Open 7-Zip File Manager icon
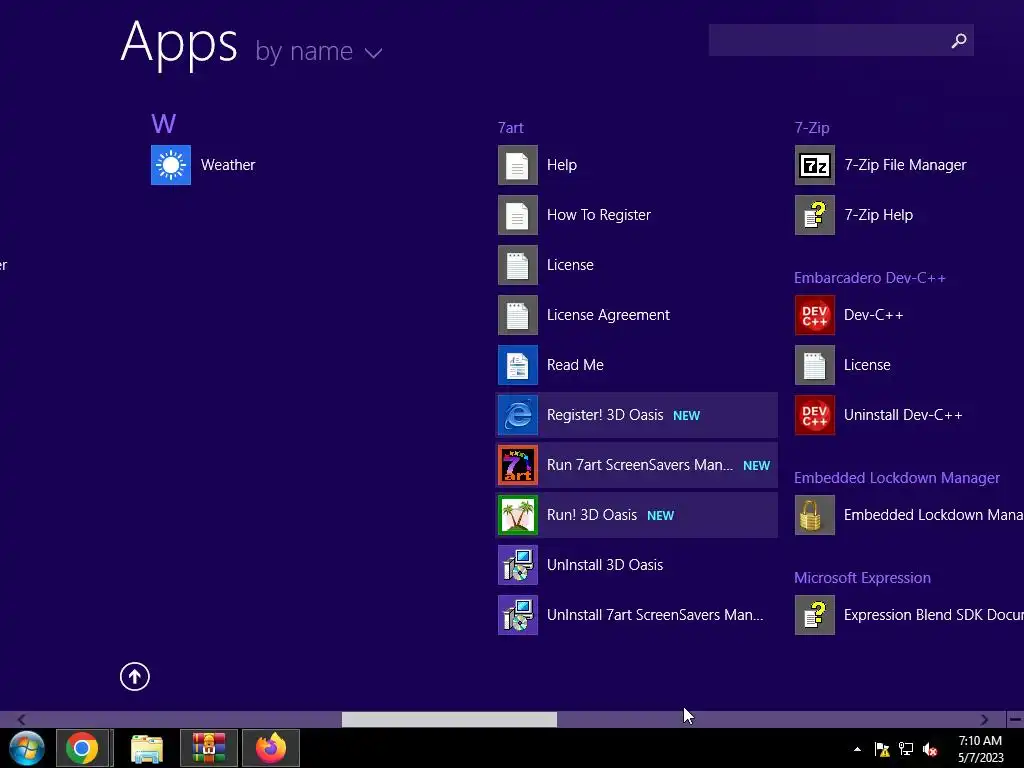1024x768 pixels. (x=814, y=165)
